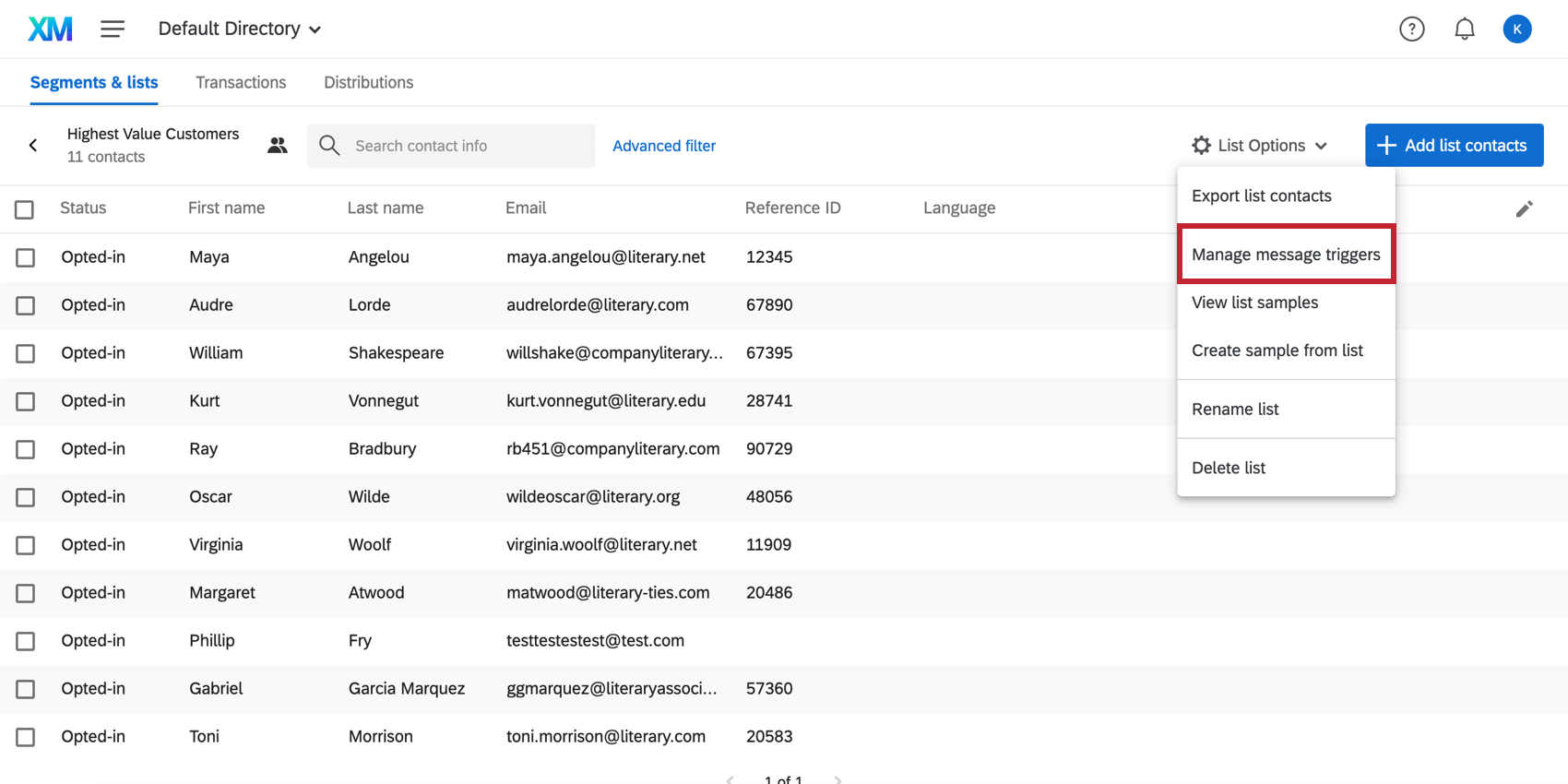1568x784 pixels.
Task: Click email rb451@companyliterary.com
Action: tap(613, 449)
